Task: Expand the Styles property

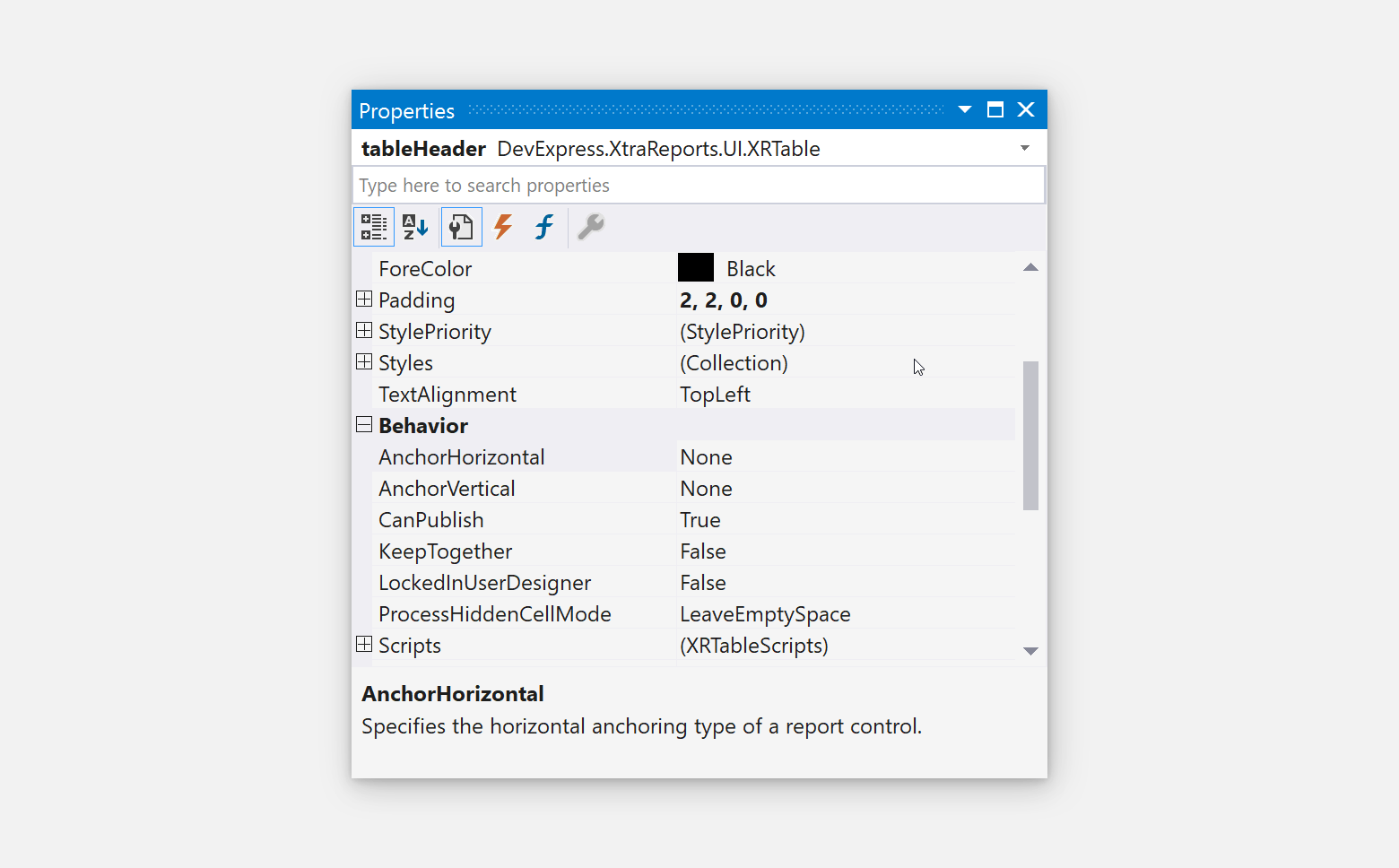Action: coord(364,361)
